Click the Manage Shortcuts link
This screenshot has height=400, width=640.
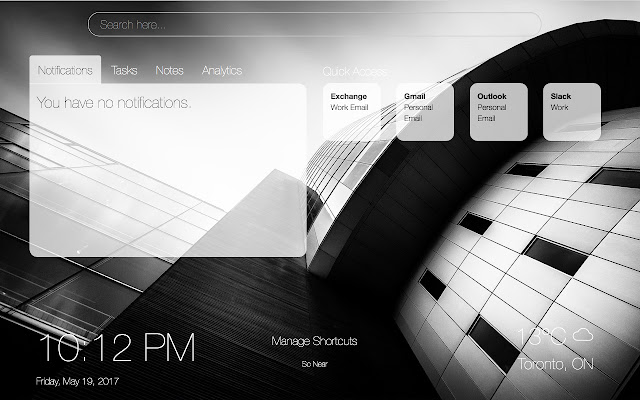click(x=314, y=341)
